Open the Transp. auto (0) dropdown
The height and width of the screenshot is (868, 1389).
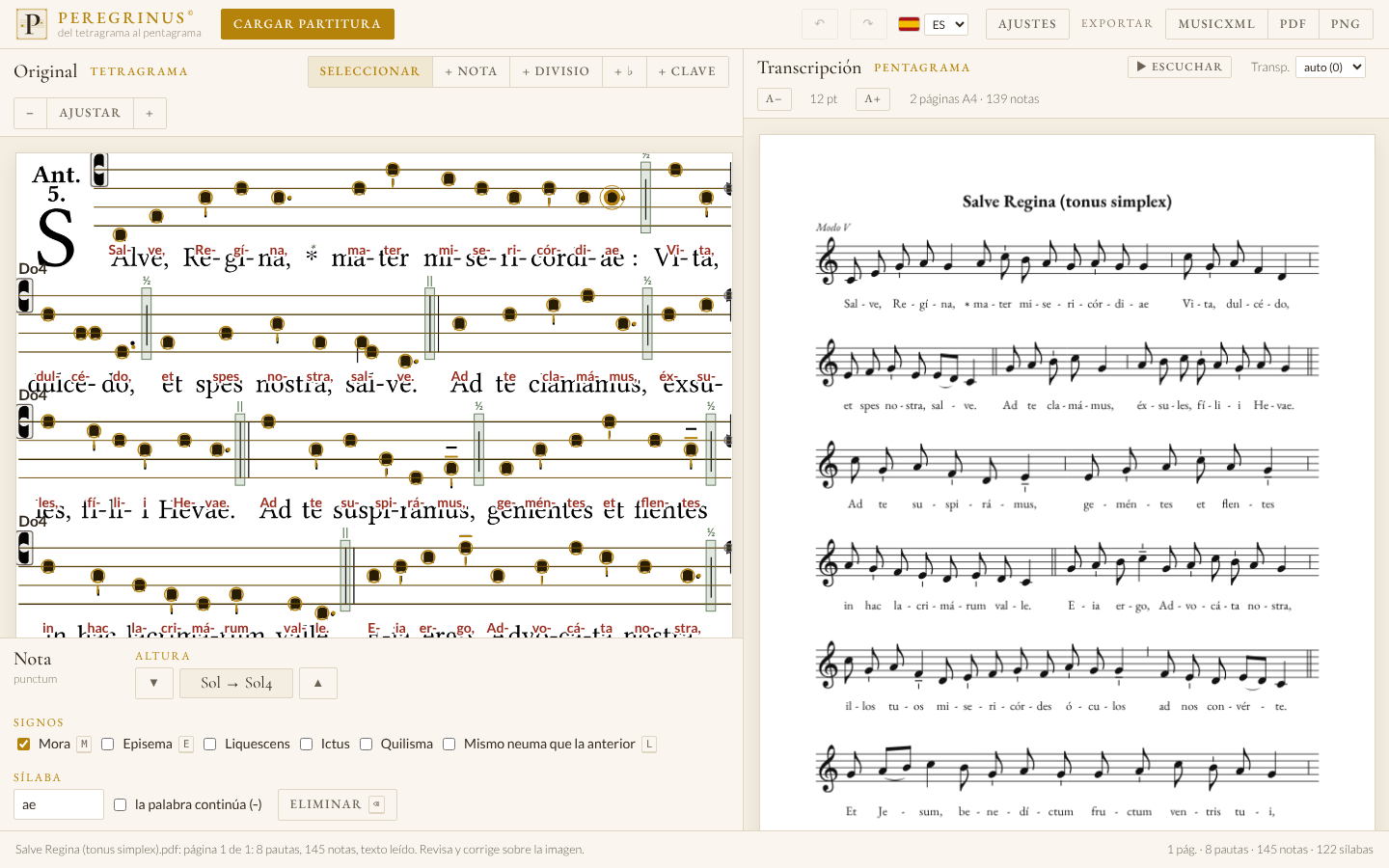pos(1330,68)
